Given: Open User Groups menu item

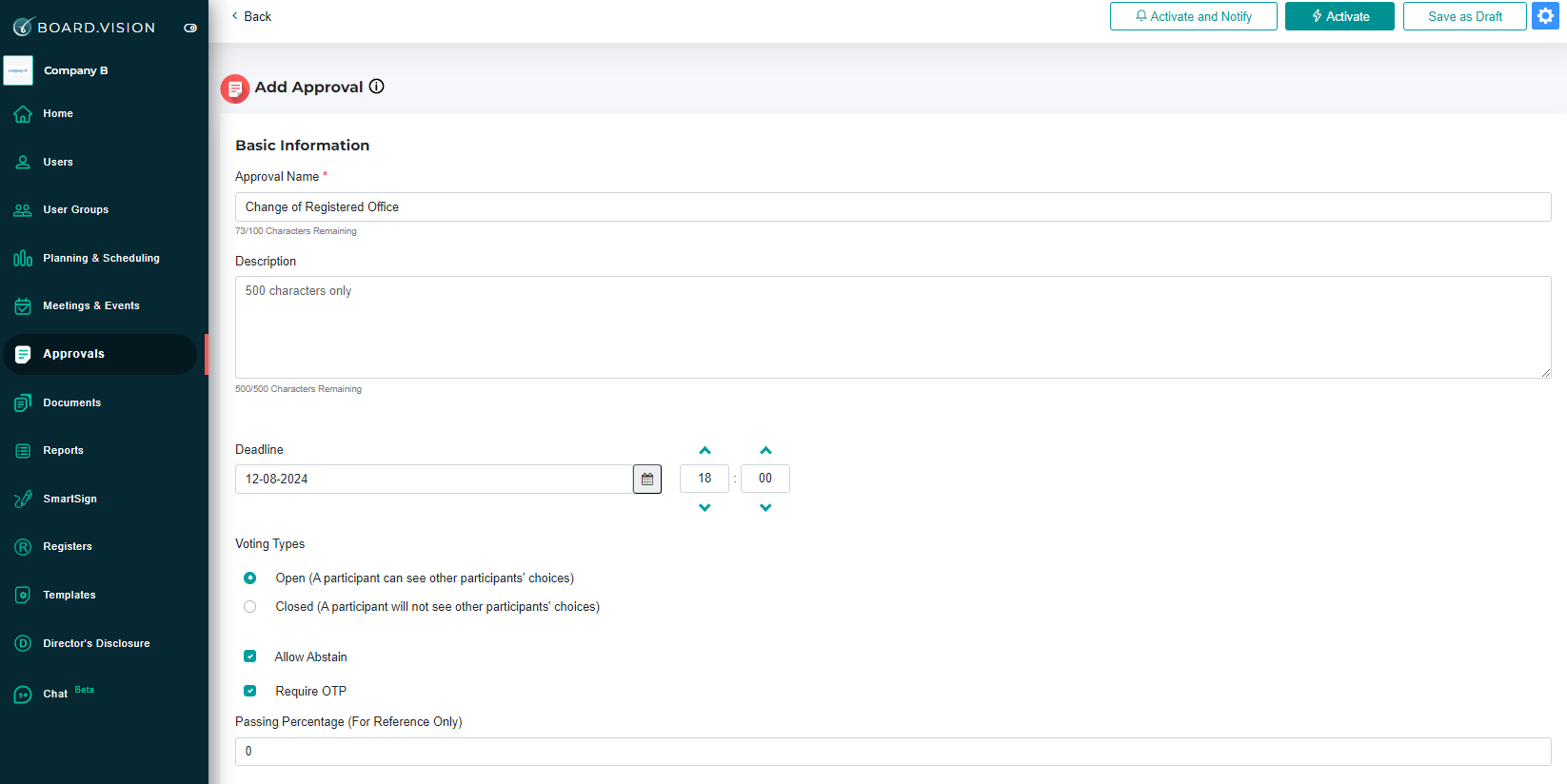Looking at the screenshot, I should pyautogui.click(x=76, y=209).
